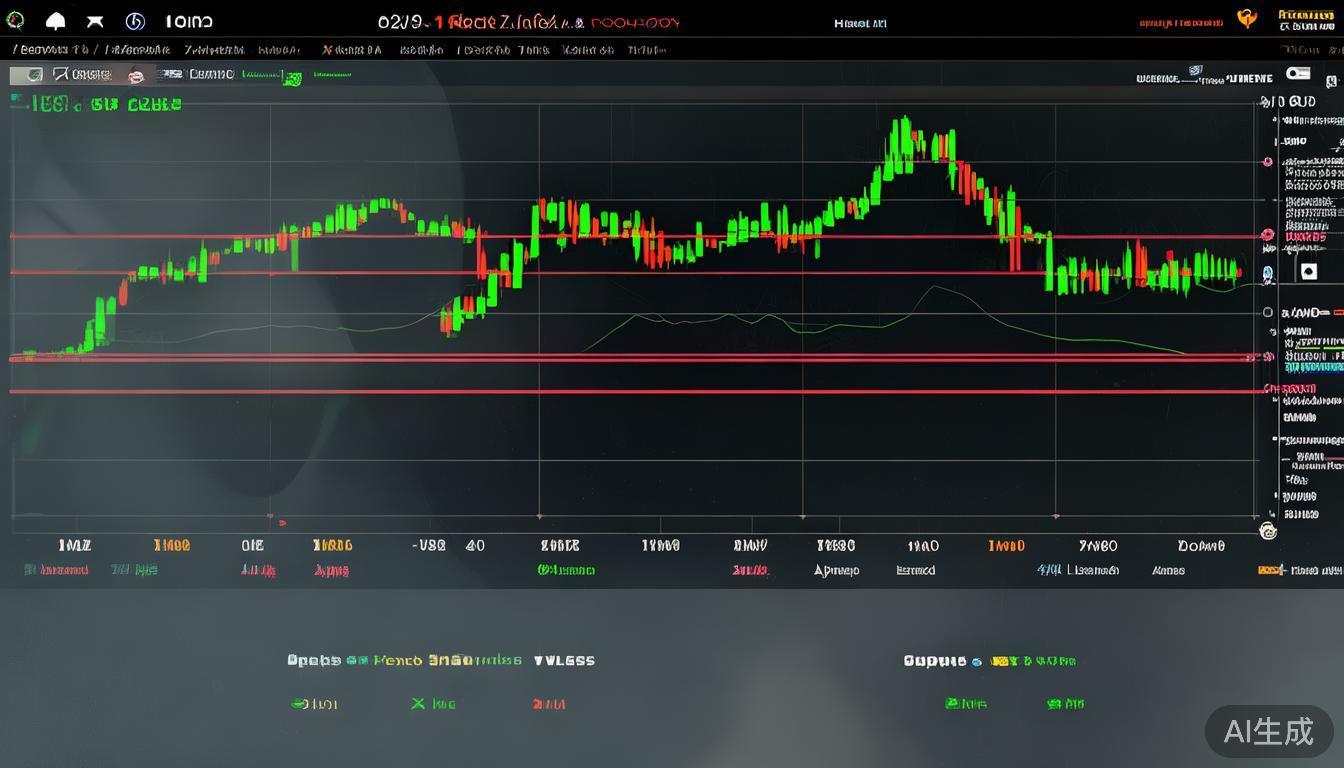Click the blue circle marker on price axis
Image resolution: width=1344 pixels, height=768 pixels.
pos(1268,272)
